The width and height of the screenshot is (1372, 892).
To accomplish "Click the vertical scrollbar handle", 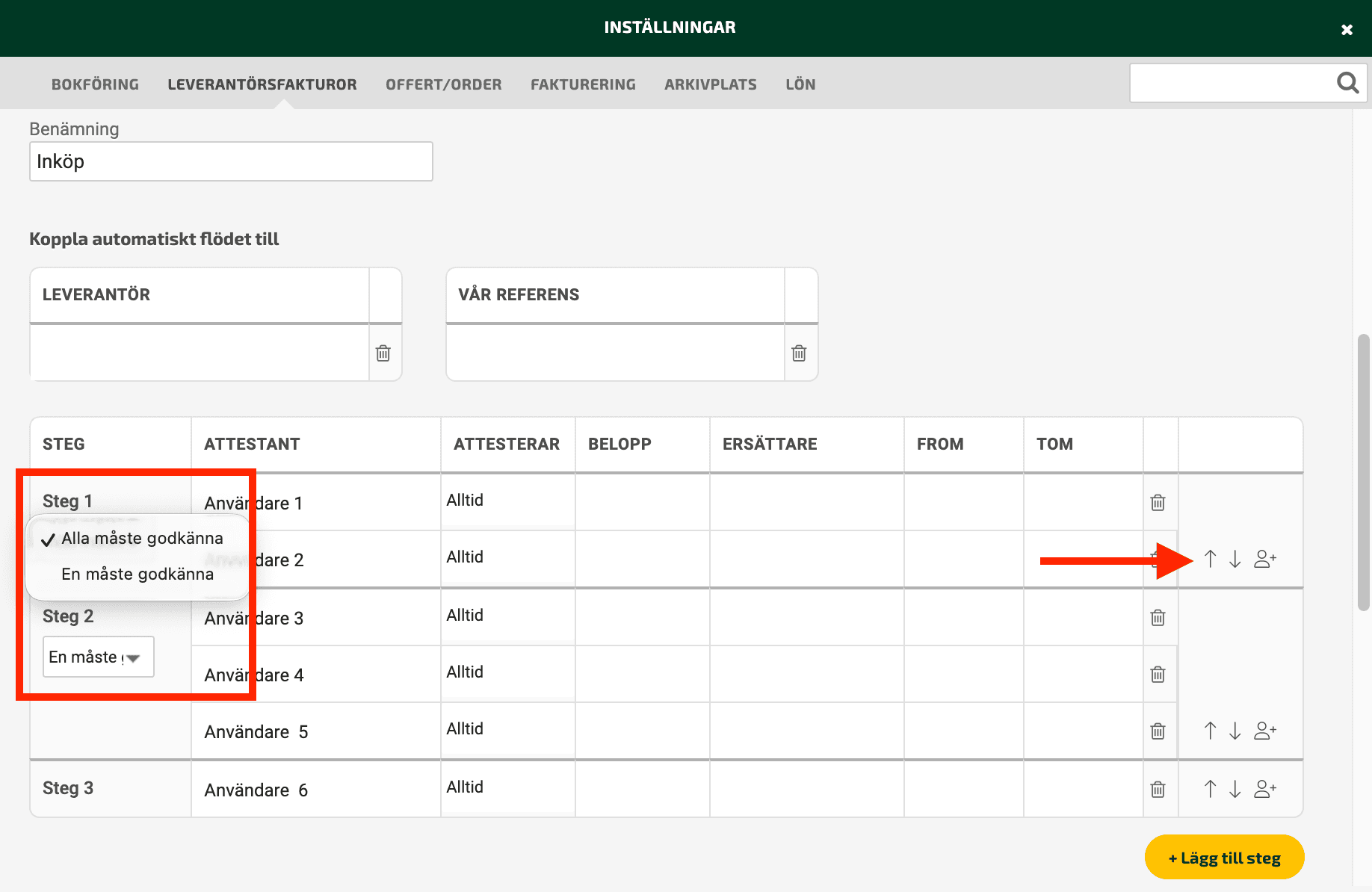I will click(x=1364, y=472).
